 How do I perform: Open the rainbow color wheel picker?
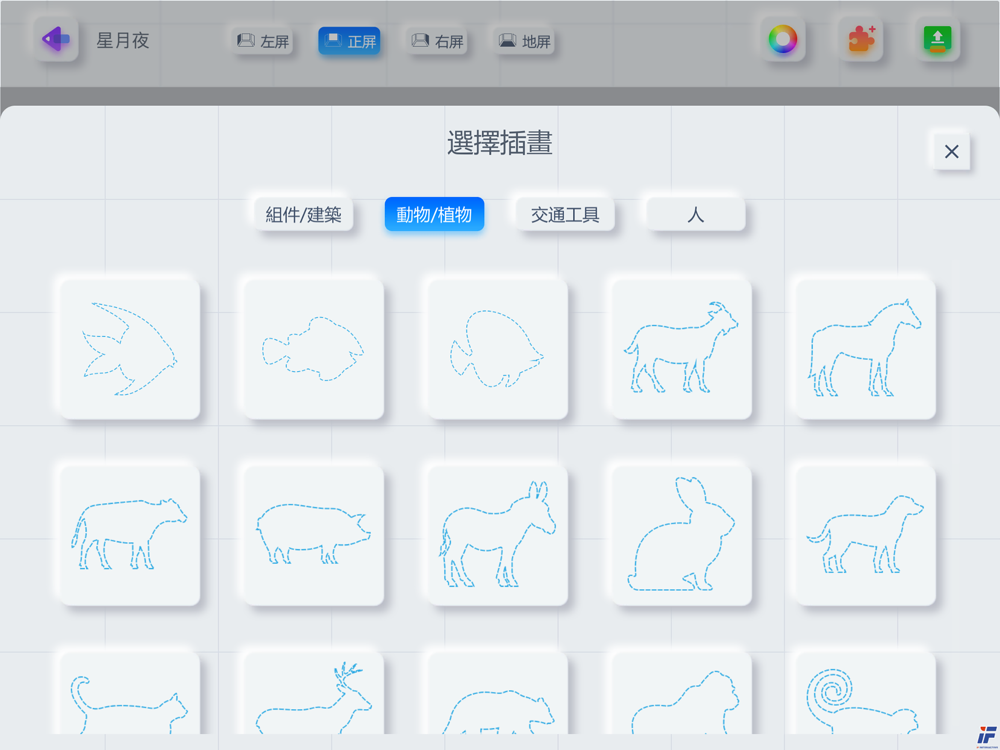pos(783,40)
